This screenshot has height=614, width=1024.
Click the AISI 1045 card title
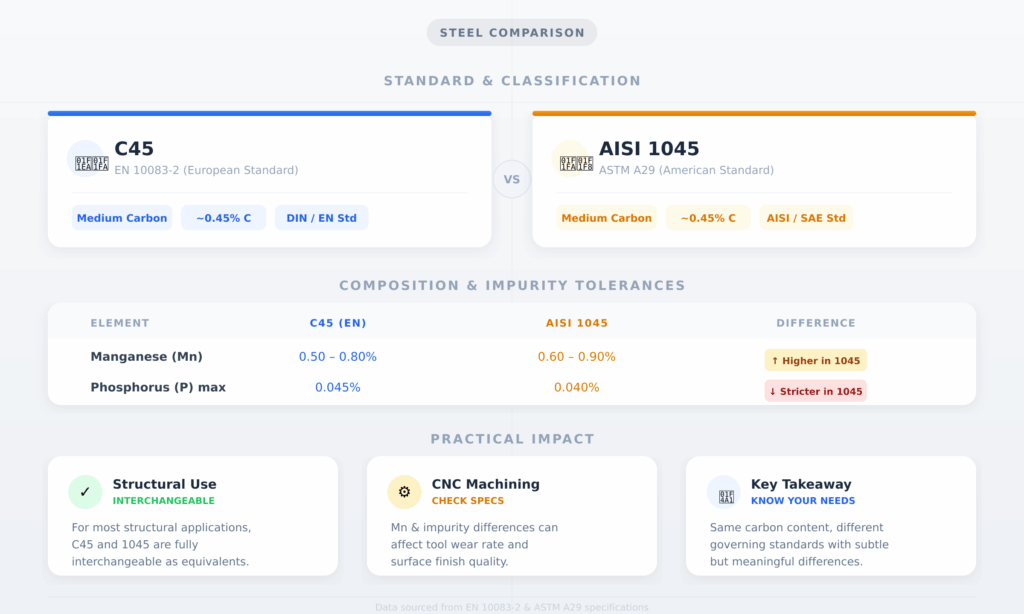649,149
